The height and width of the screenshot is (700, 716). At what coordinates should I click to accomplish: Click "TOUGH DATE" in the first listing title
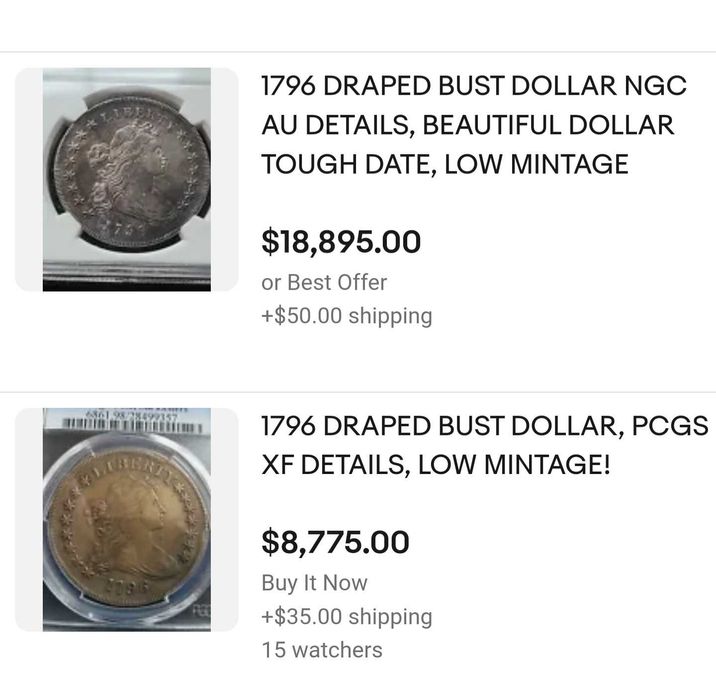[x=346, y=164]
